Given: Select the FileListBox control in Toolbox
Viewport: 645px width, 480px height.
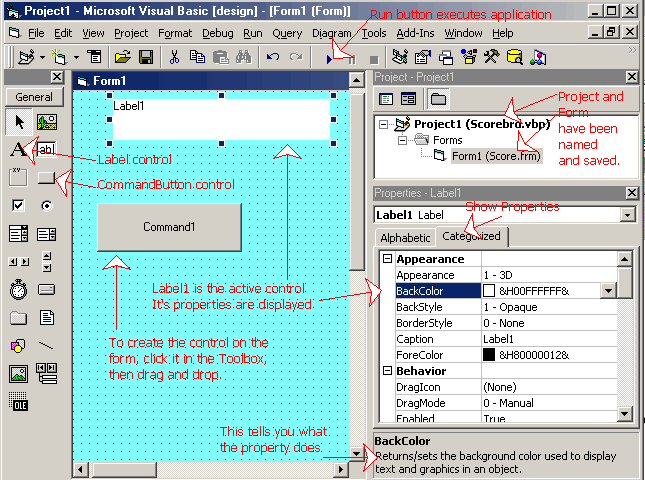Looking at the screenshot, I should [47, 318].
